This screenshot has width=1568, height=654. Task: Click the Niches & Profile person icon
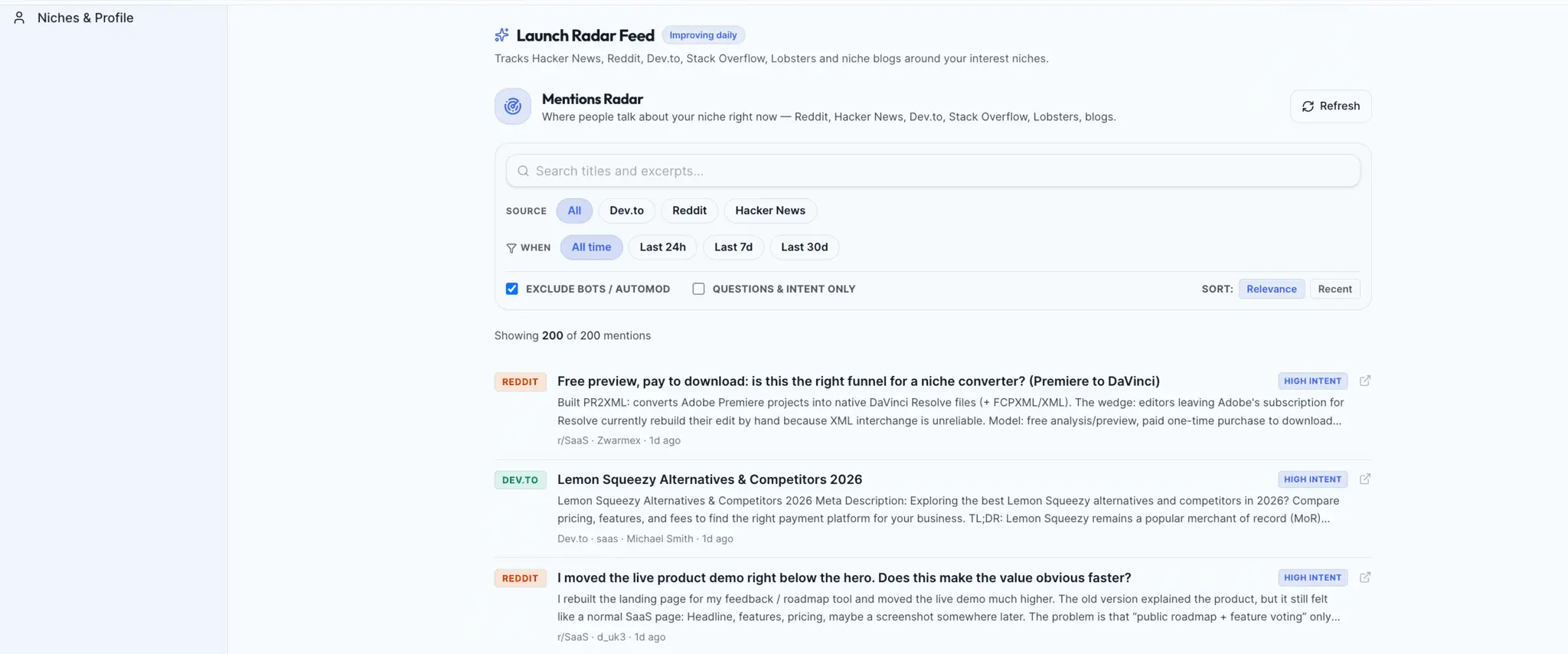tap(20, 18)
